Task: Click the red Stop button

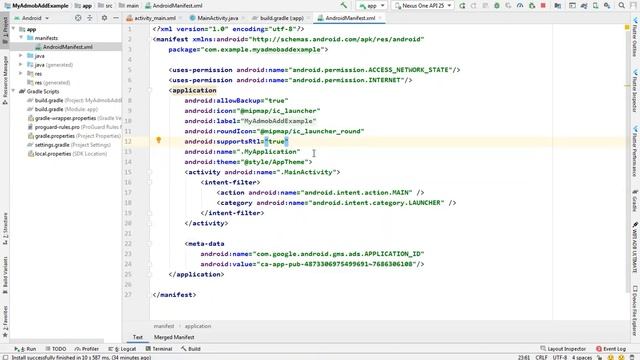Action: 543,6
